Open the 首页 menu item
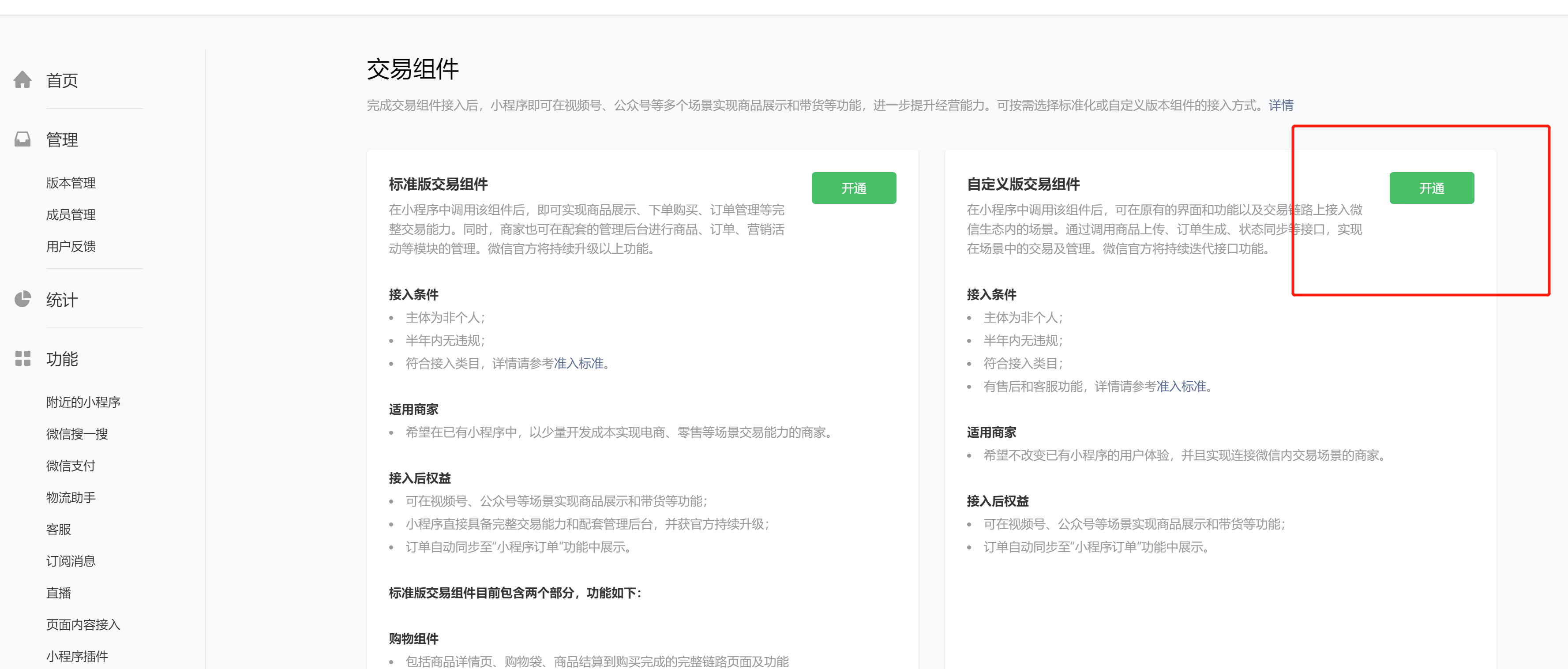Viewport: 1568px width, 669px height. [x=62, y=80]
